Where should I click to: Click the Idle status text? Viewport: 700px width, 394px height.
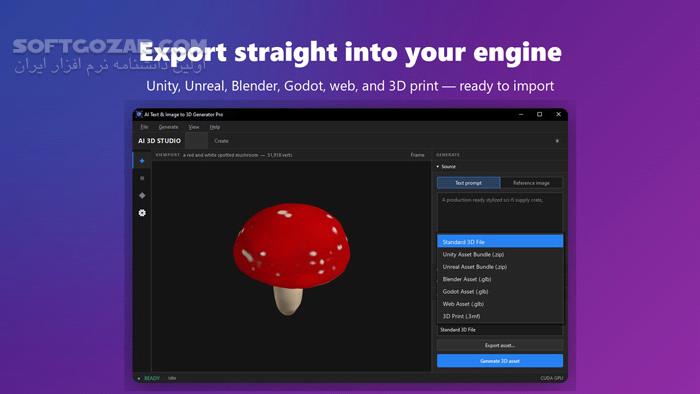click(x=172, y=378)
